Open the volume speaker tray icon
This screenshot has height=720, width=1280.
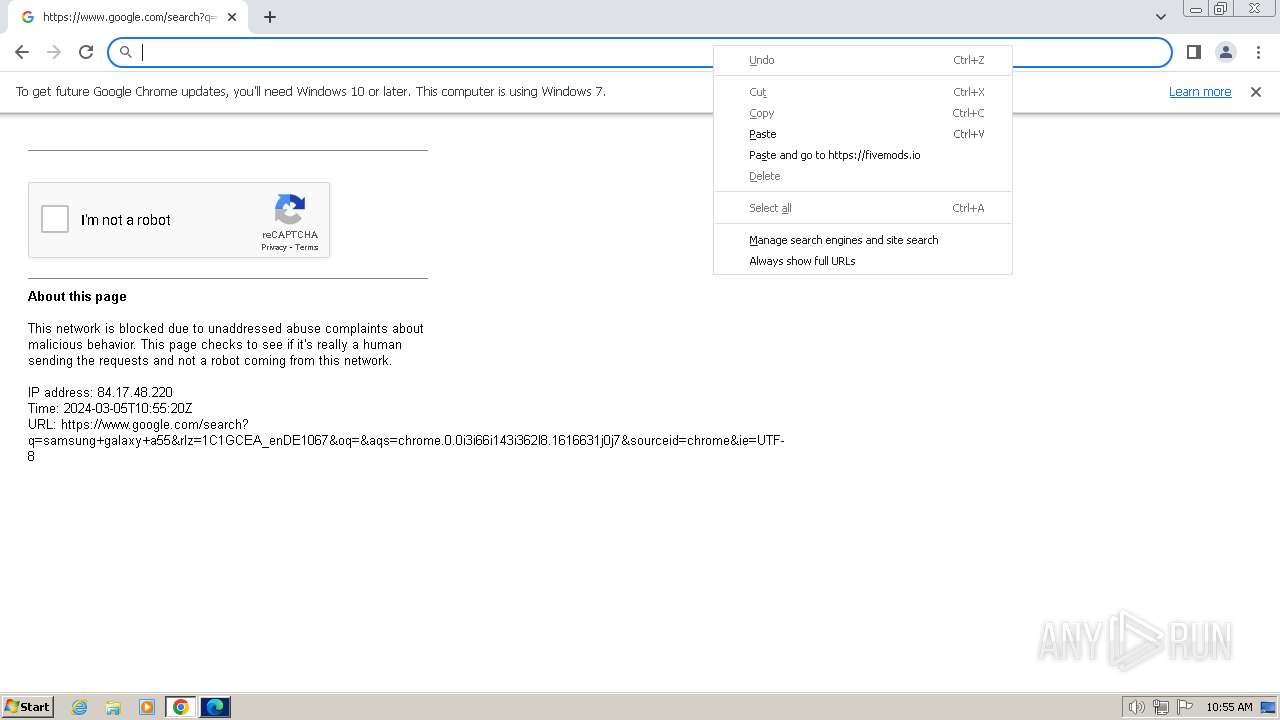tap(1136, 707)
